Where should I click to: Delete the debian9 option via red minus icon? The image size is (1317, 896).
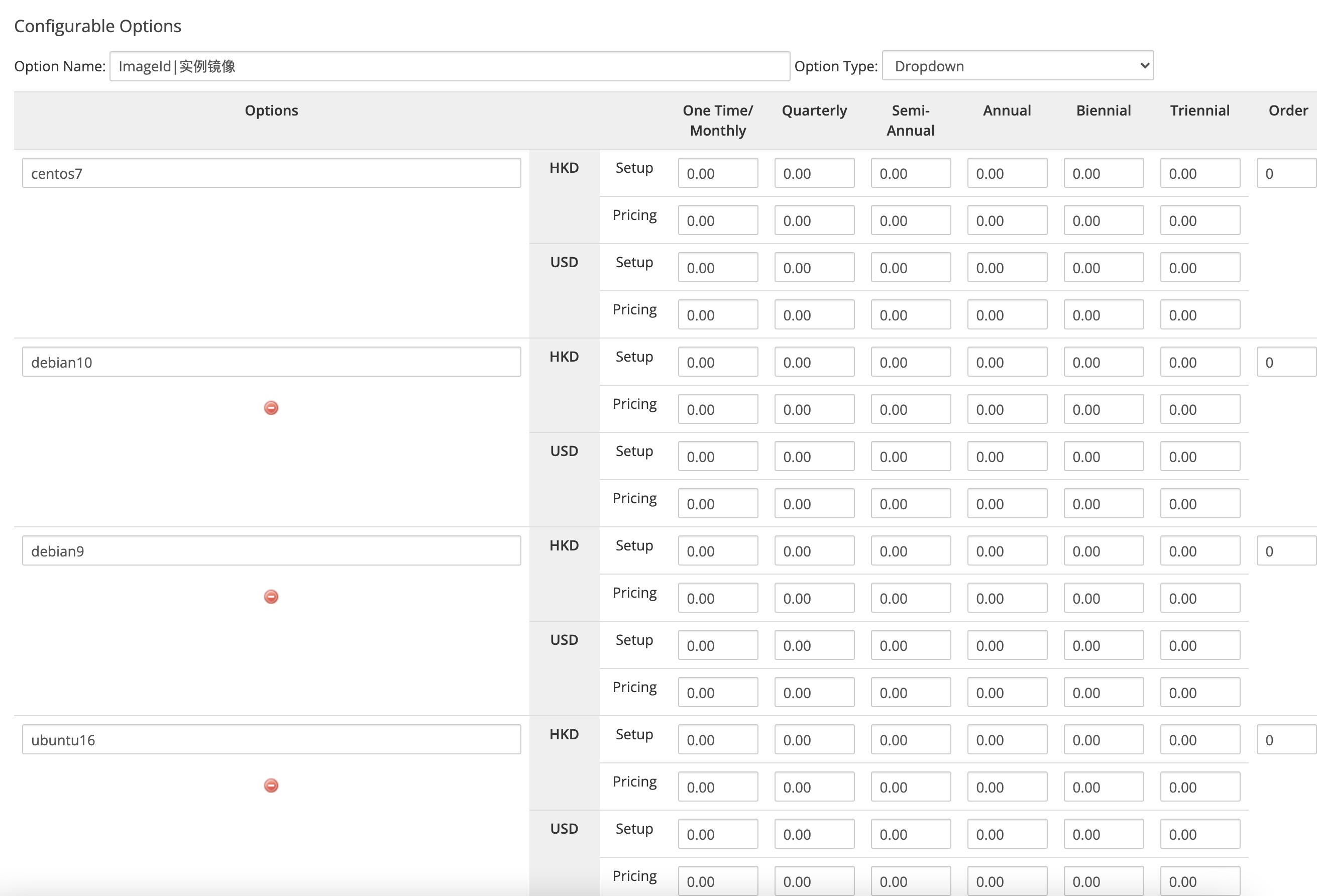coord(271,596)
